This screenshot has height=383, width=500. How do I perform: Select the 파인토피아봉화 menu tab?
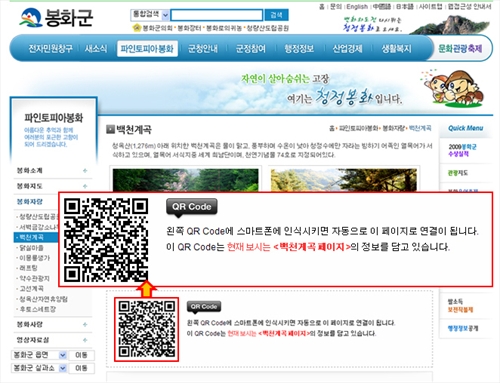[x=147, y=49]
